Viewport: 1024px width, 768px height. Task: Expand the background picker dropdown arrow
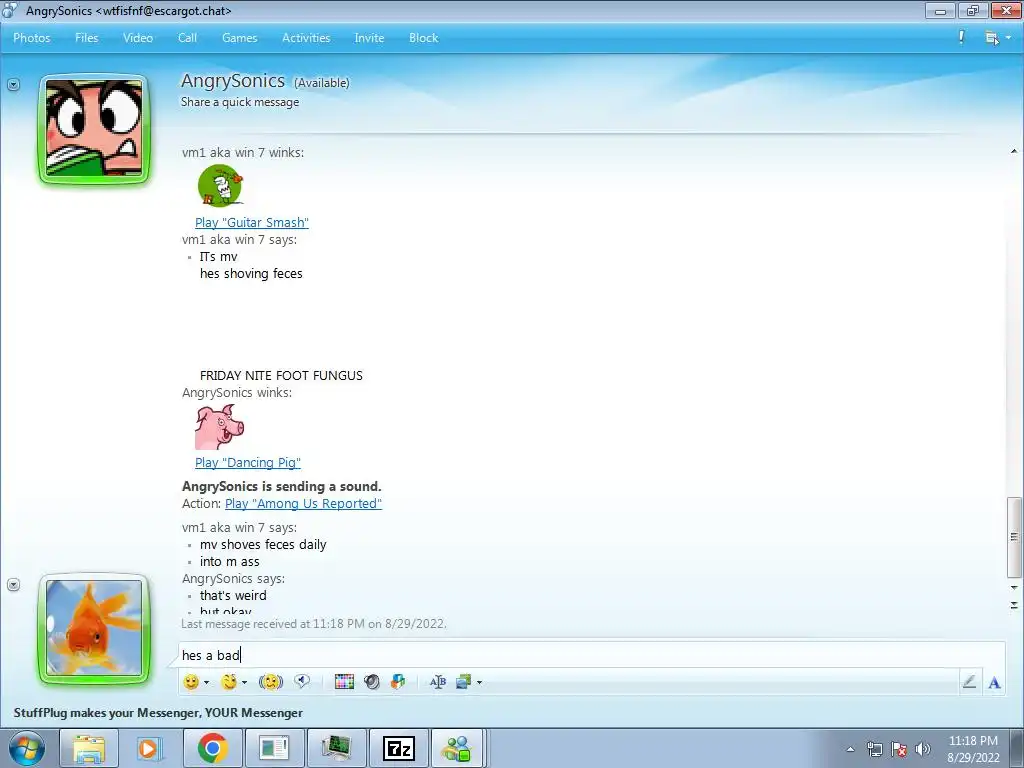coord(479,682)
